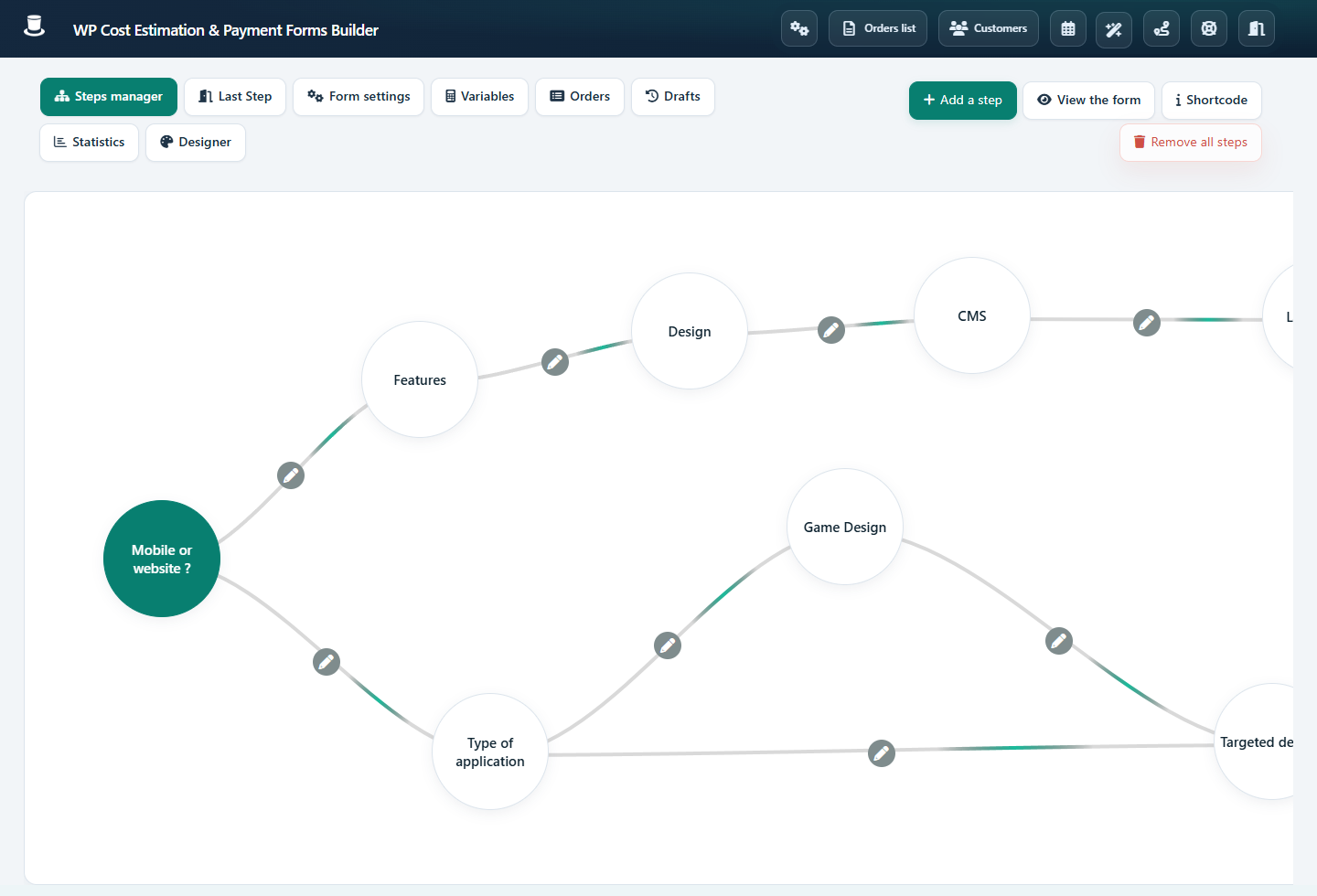Select the Mobile or website ? start step
Image resolution: width=1317 pixels, height=896 pixels.
click(x=162, y=559)
